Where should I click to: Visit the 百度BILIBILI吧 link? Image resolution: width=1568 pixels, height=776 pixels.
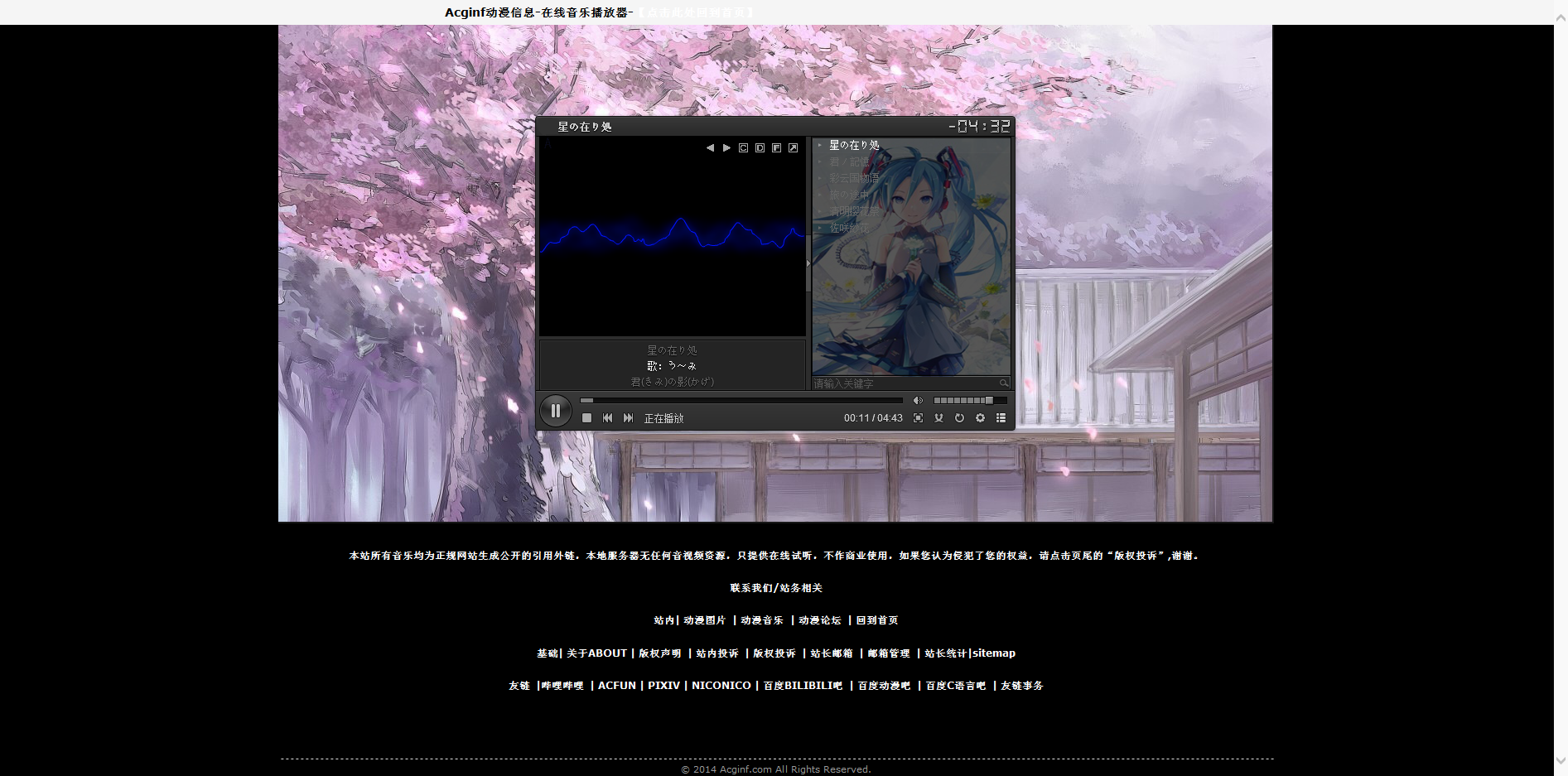(x=803, y=686)
